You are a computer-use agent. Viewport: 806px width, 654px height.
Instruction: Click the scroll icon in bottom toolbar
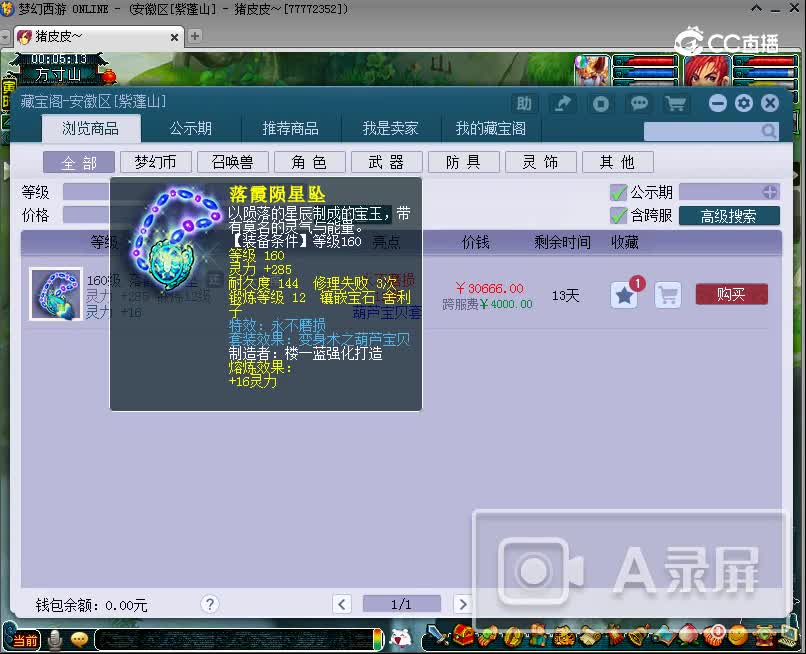(589, 637)
